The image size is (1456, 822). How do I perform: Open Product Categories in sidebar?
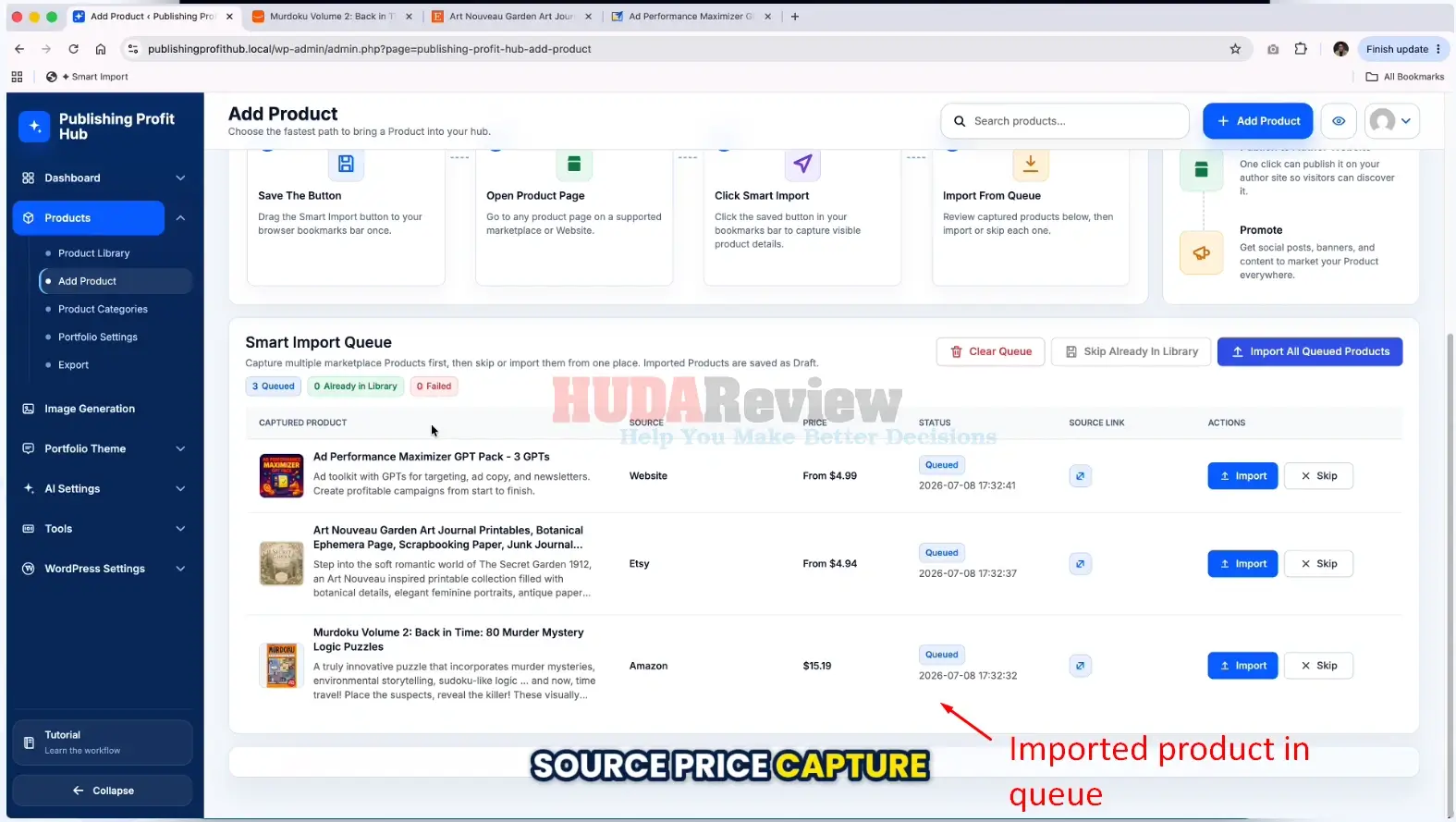(x=103, y=309)
